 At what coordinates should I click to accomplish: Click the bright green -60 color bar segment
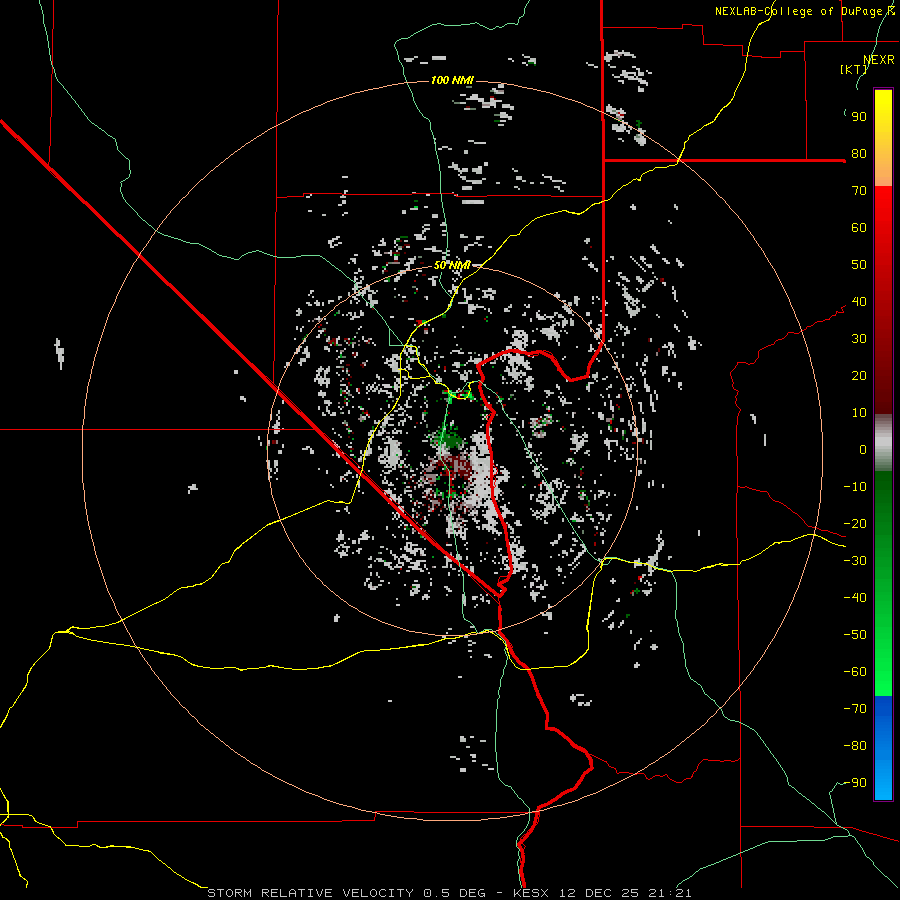(883, 677)
